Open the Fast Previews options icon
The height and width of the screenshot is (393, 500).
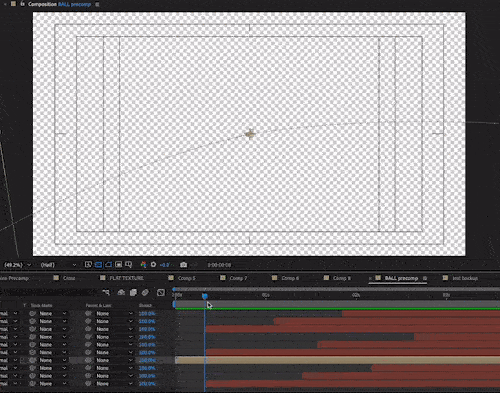pos(88,265)
